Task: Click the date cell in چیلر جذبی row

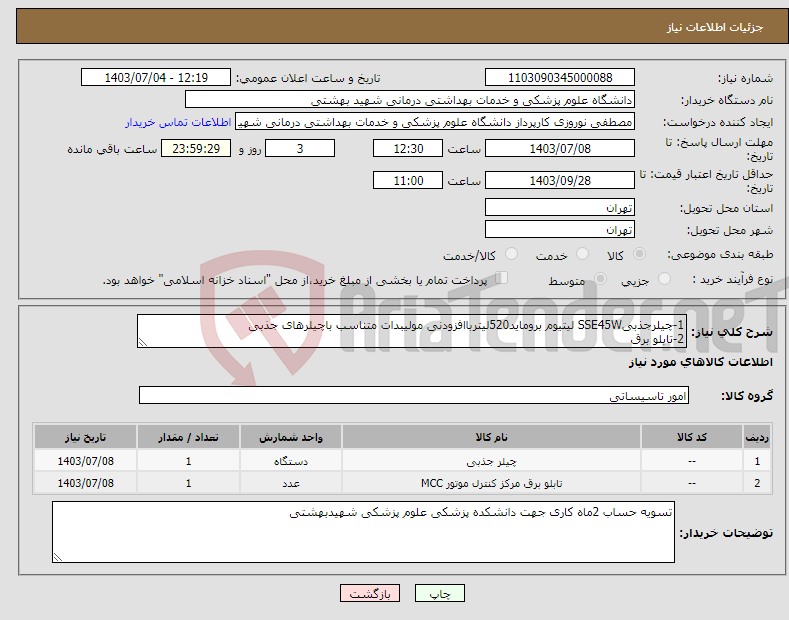Action: pyautogui.click(x=86, y=461)
